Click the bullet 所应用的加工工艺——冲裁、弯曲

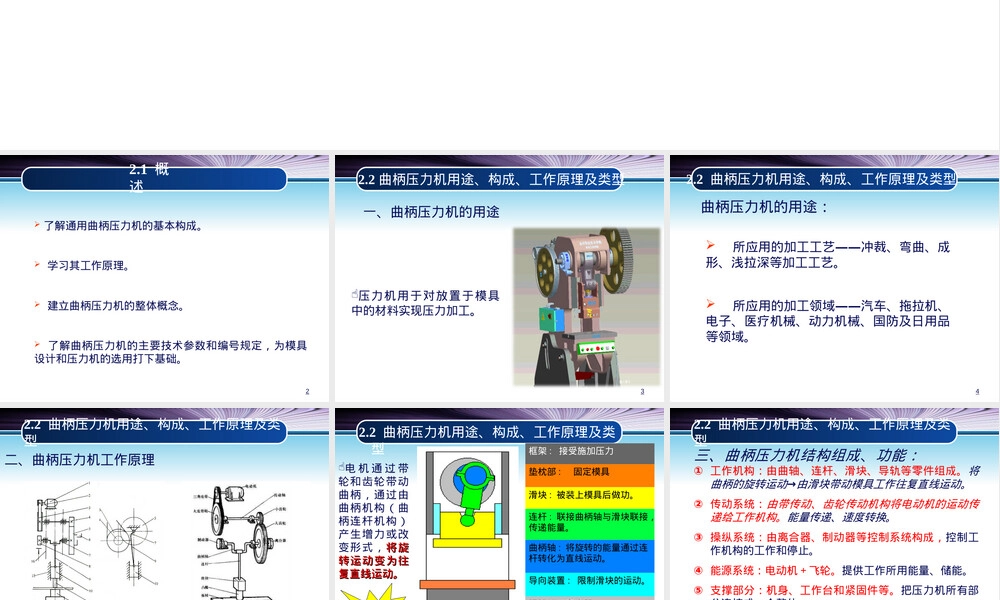828,254
